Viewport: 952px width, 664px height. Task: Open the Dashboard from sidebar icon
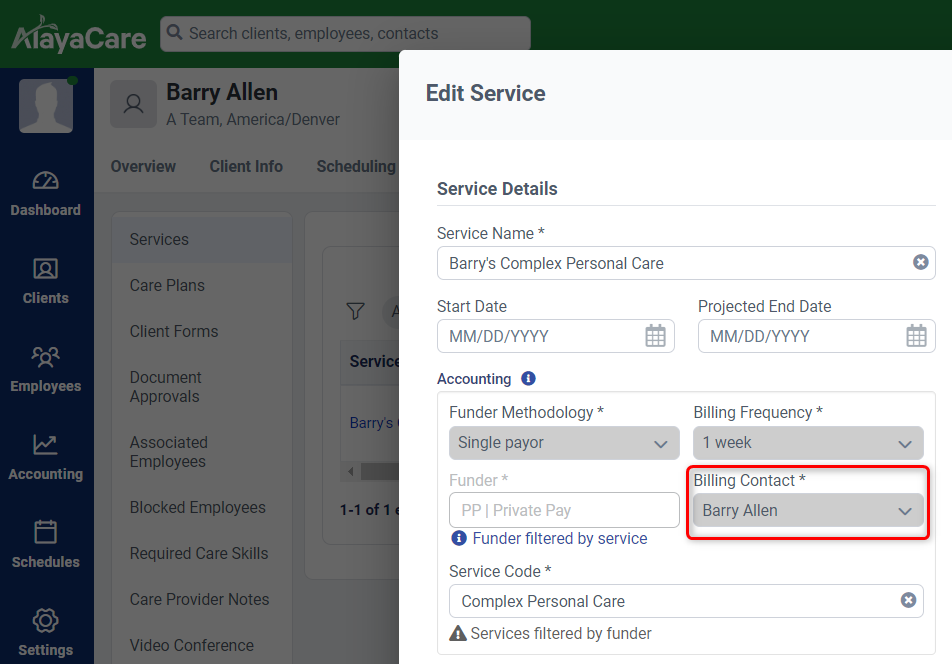[46, 182]
